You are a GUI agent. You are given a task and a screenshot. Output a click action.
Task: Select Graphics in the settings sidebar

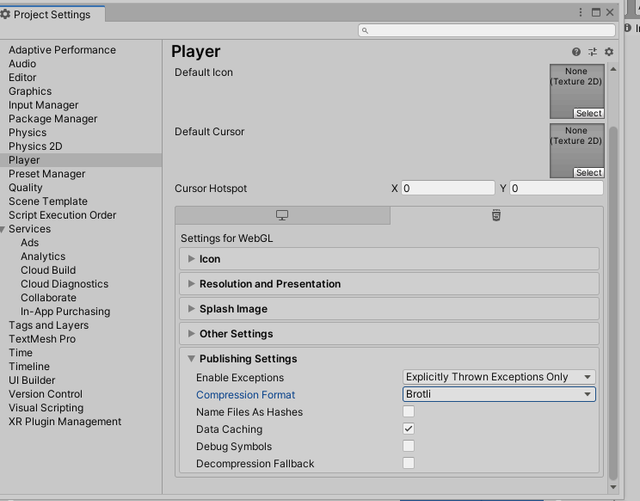pyautogui.click(x=30, y=91)
